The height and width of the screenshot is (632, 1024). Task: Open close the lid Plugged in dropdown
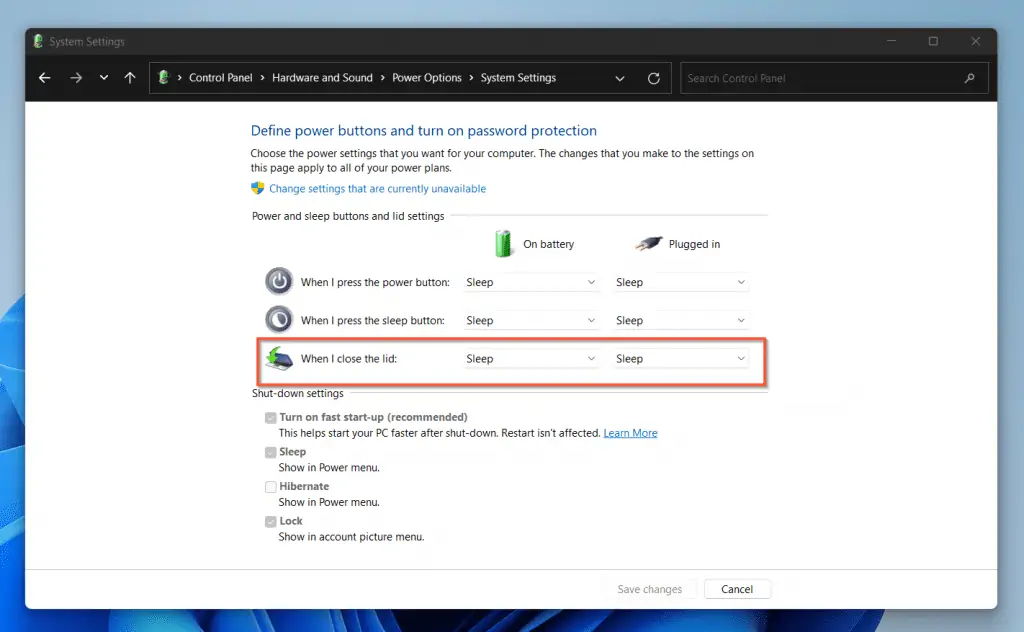681,358
